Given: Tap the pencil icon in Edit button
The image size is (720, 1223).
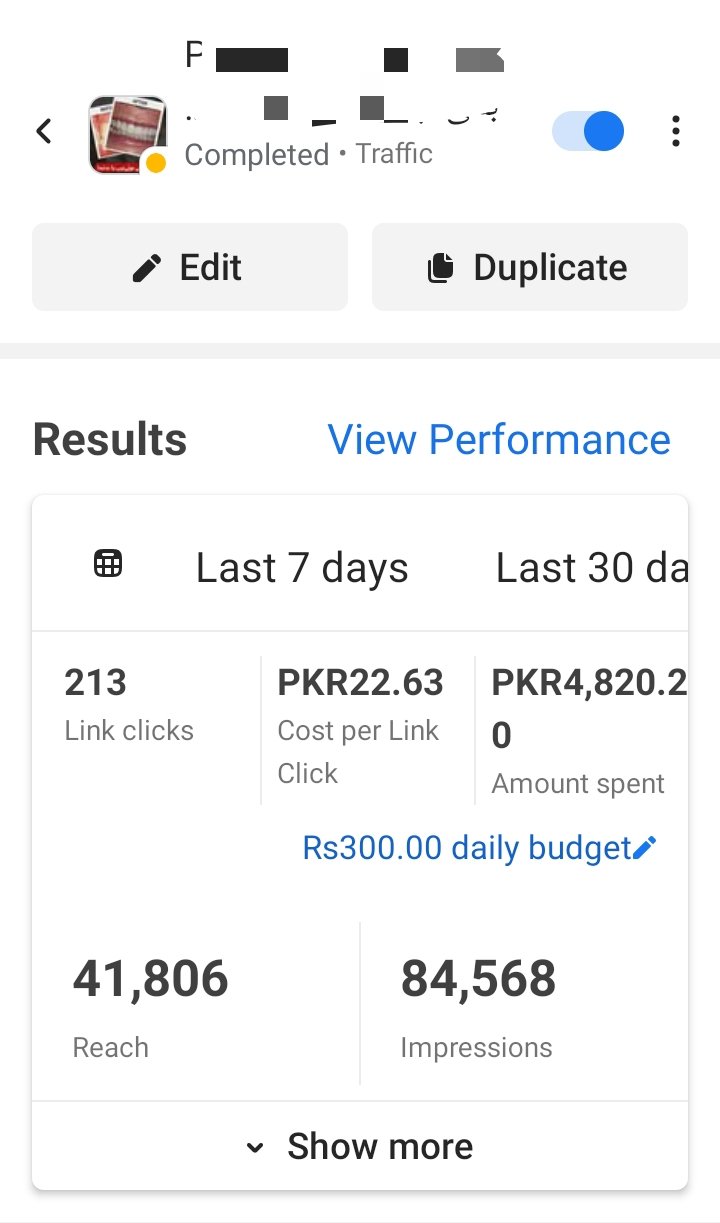Looking at the screenshot, I should (147, 268).
